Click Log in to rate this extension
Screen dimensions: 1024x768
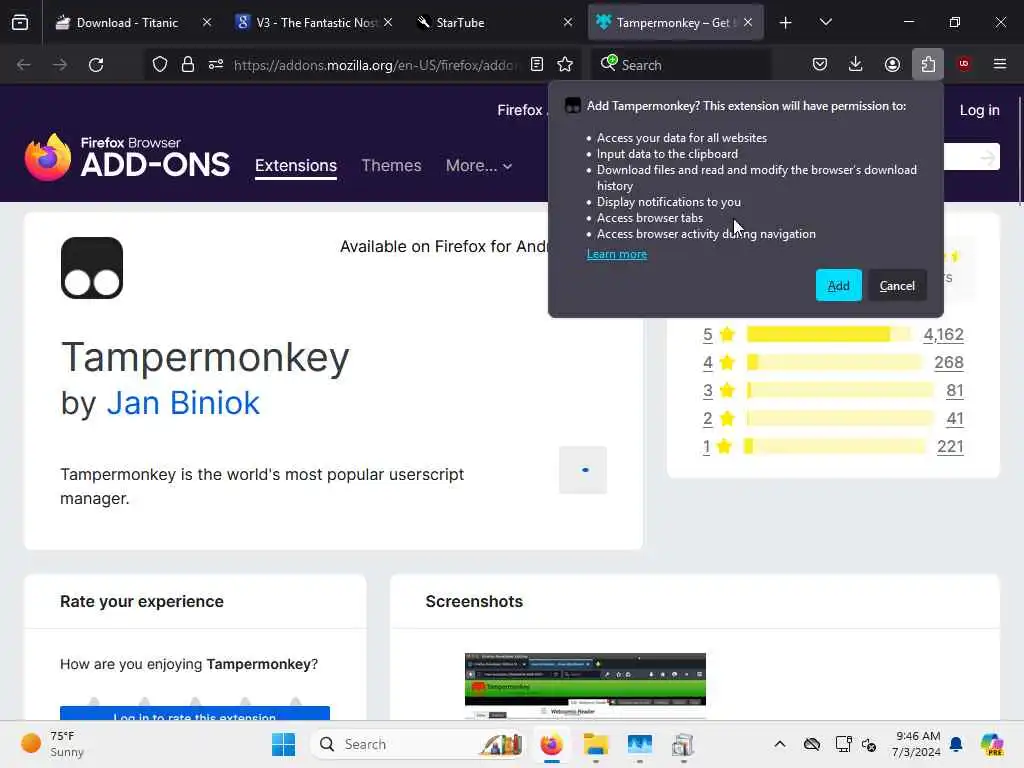pyautogui.click(x=195, y=713)
